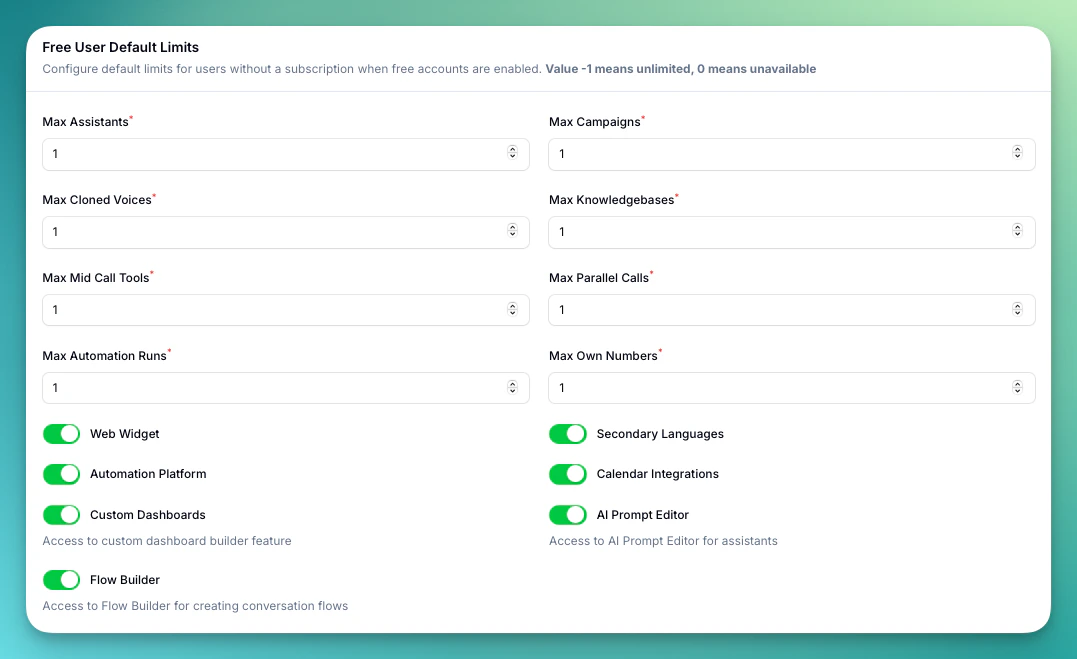
Task: Click the Max Parallel Calls label
Action: [599, 278]
